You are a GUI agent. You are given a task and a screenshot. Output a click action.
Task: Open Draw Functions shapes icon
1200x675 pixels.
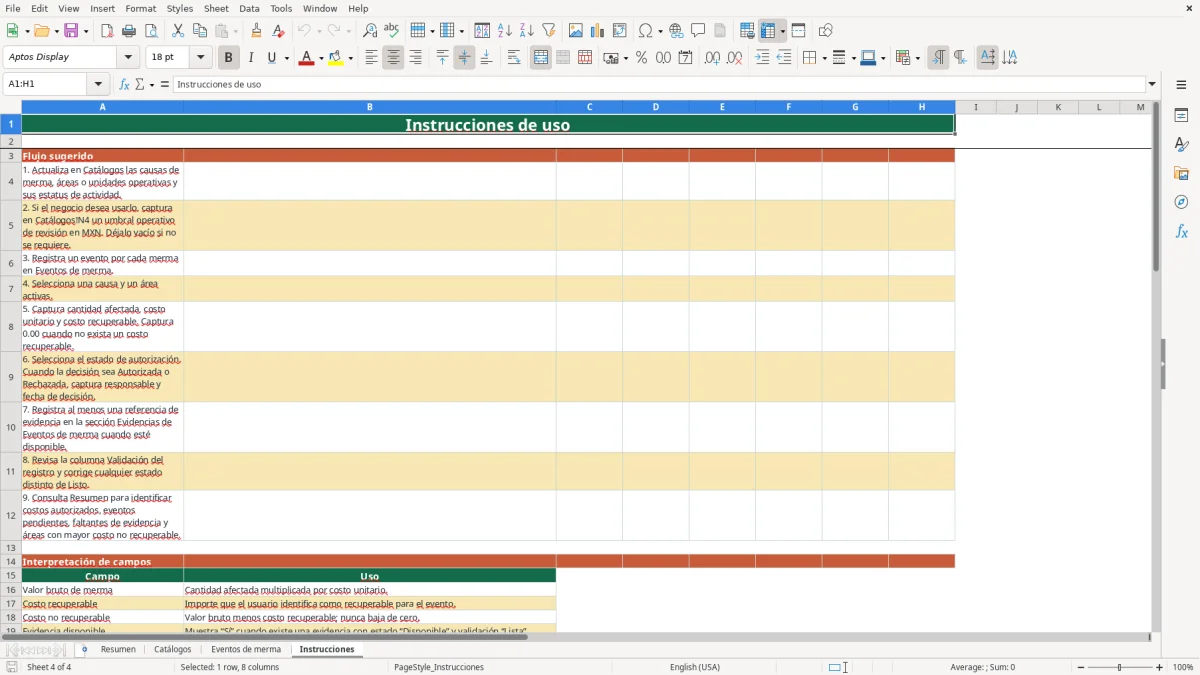pos(826,31)
